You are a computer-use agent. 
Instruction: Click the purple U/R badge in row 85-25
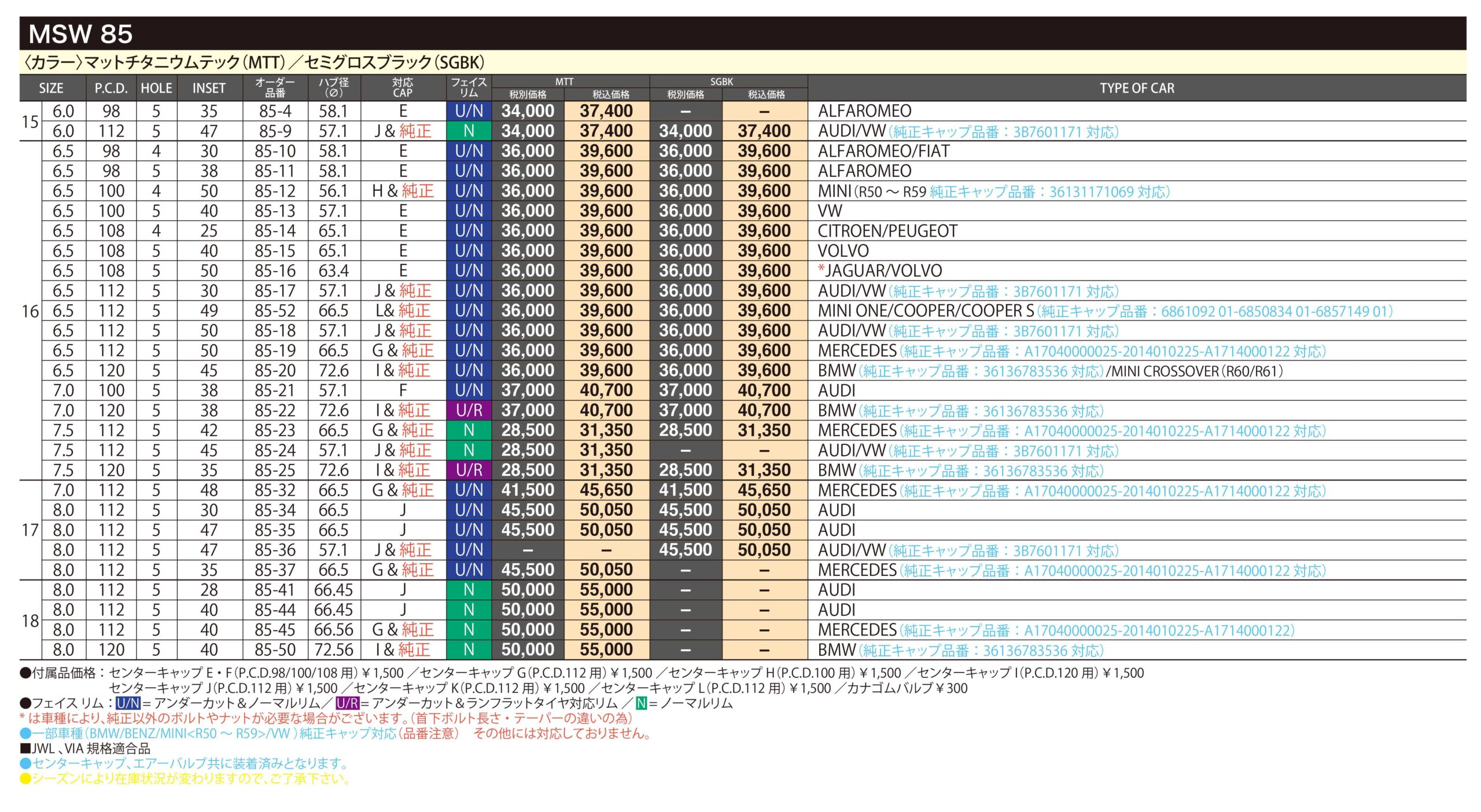coord(469,470)
